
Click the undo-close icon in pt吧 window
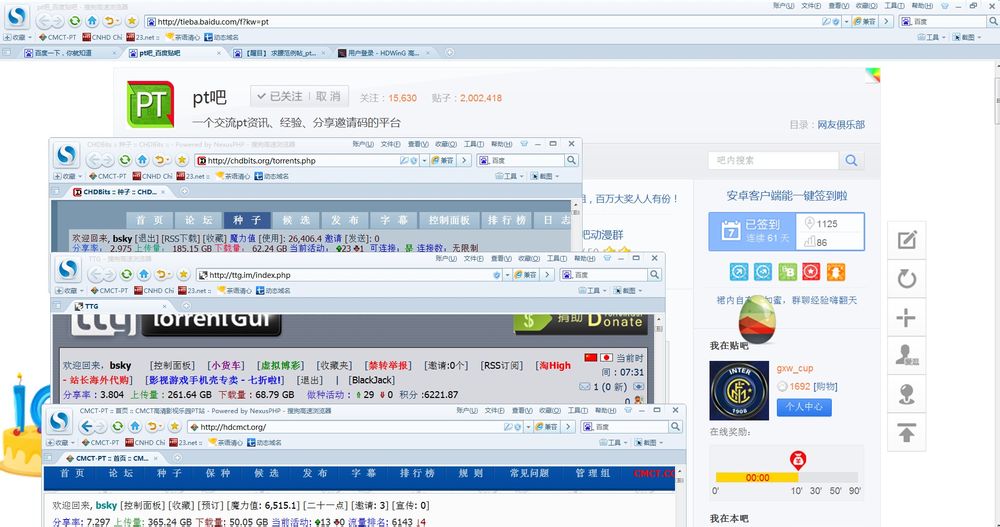[110, 21]
